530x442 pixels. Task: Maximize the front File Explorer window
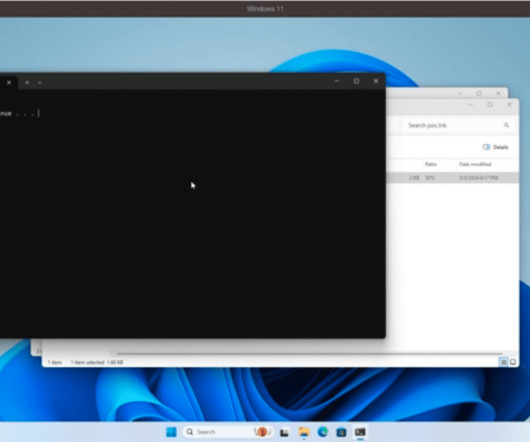490,104
